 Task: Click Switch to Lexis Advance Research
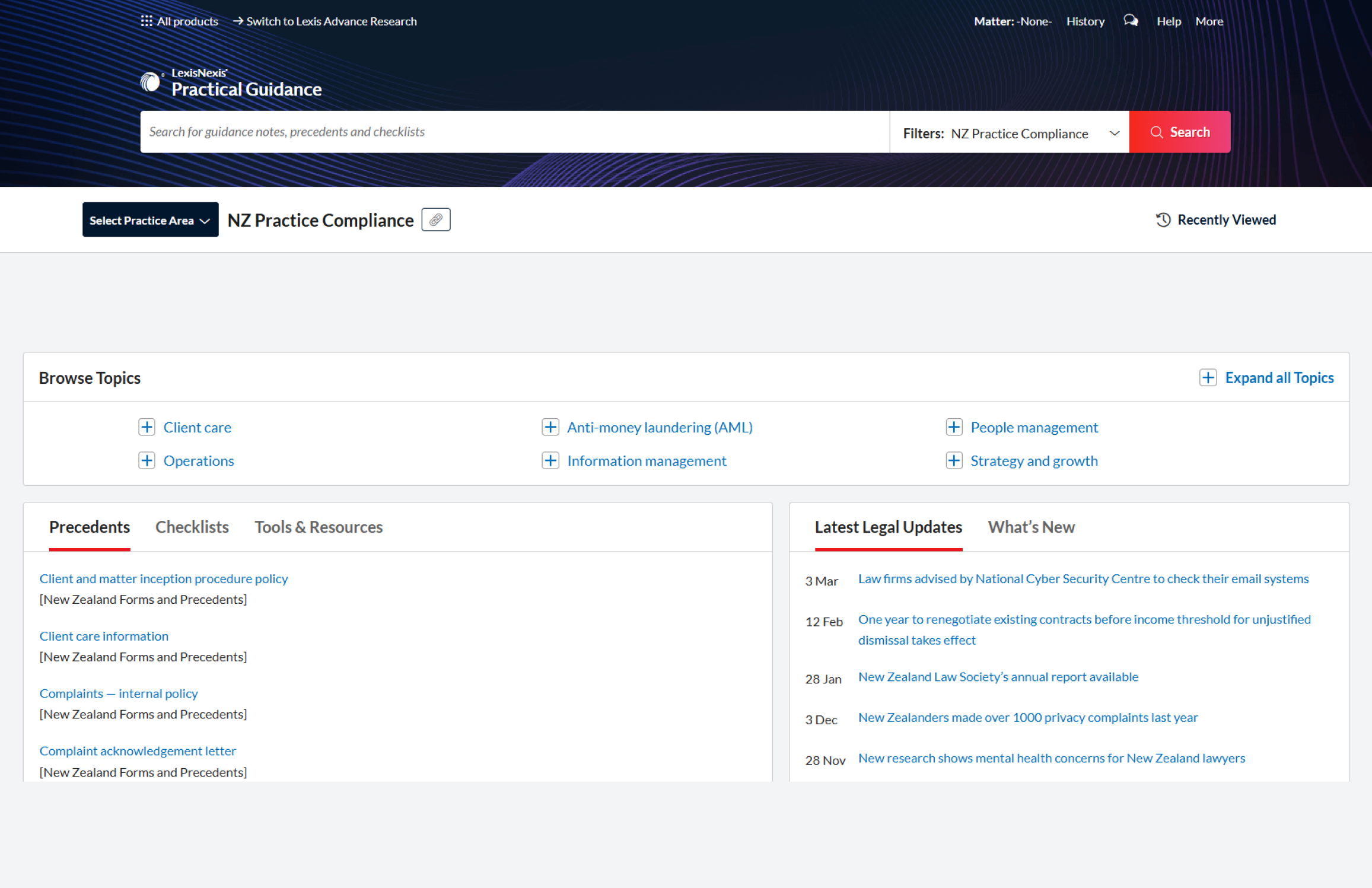325,21
